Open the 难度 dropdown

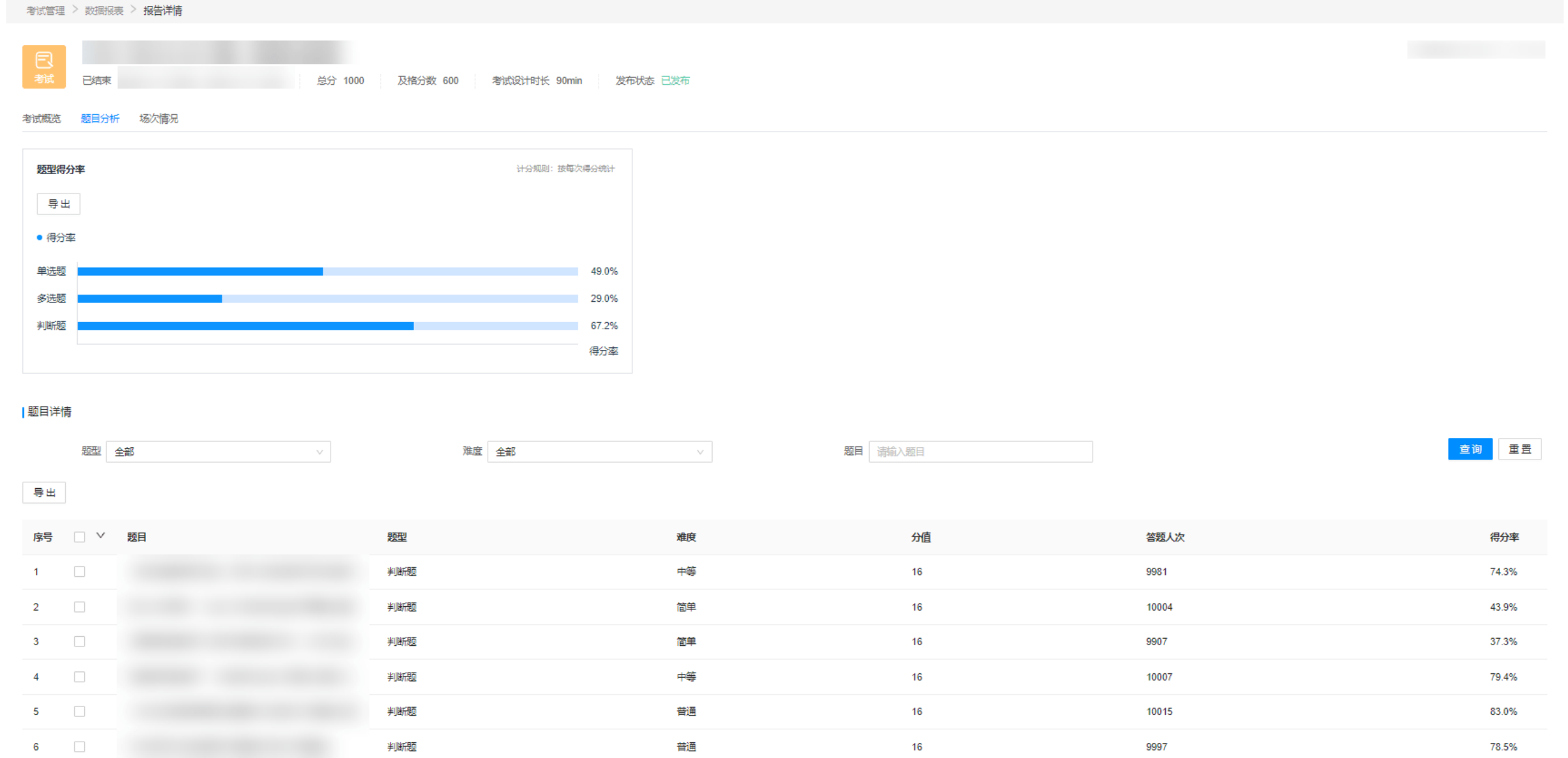click(599, 452)
